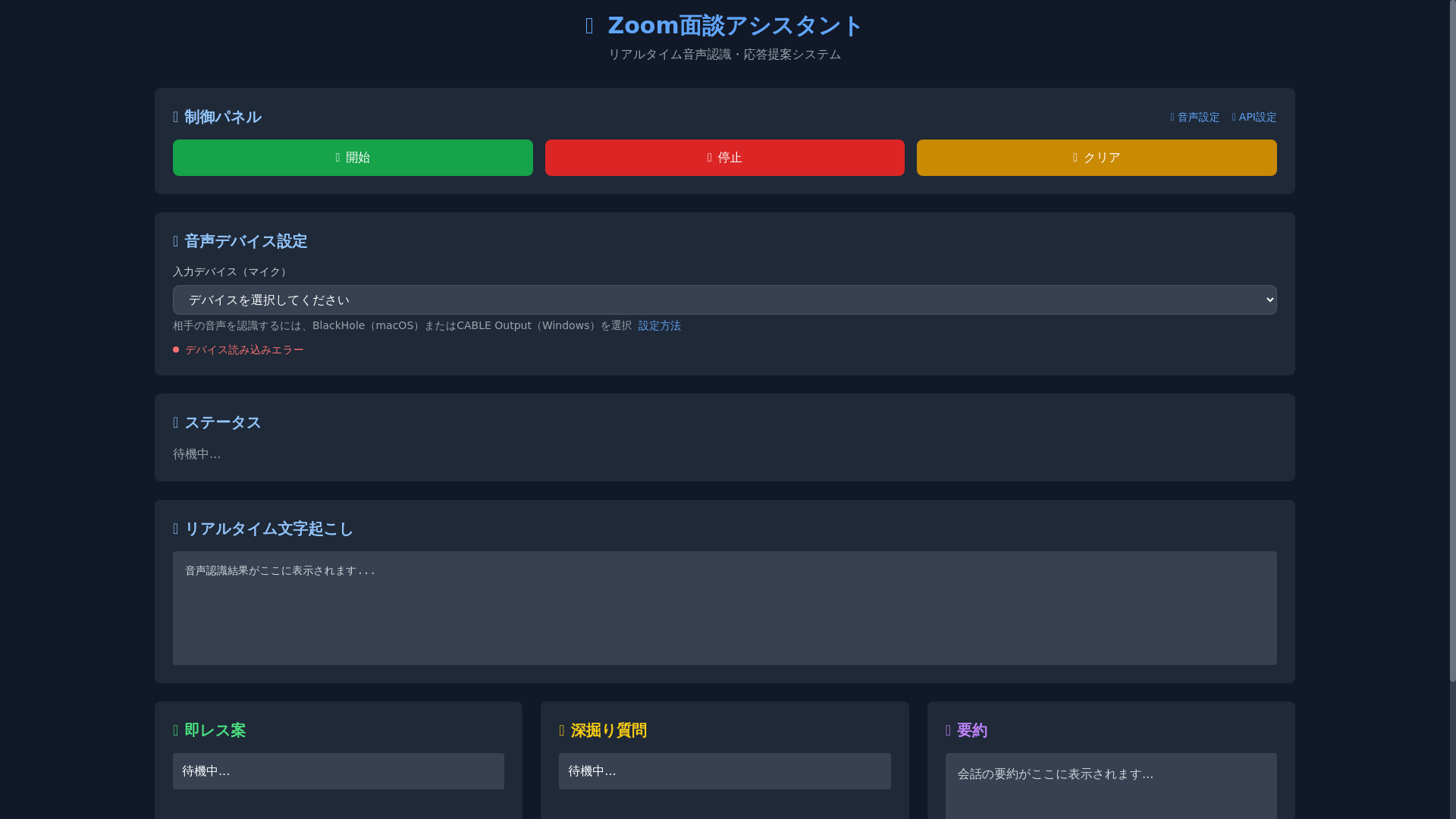
Task: Click the Zoom面談アシスタント title text
Action: coord(736,27)
